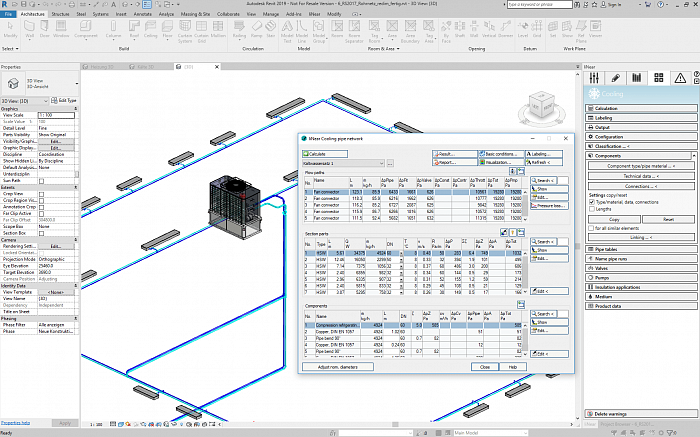Image resolution: width=700 pixels, height=437 pixels.
Task: Open the Structure ribbon tab
Action: click(x=60, y=14)
